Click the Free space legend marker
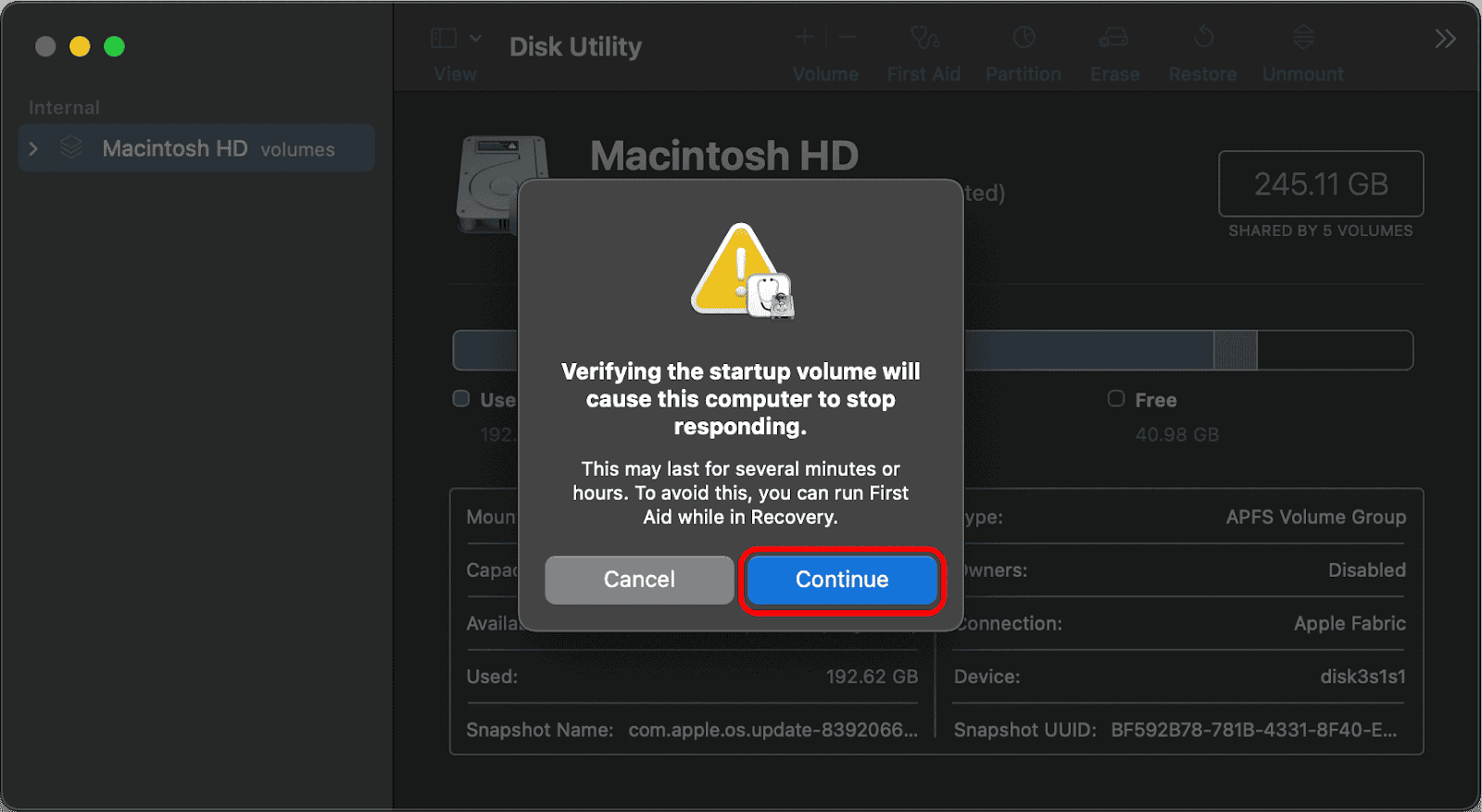This screenshot has width=1482, height=812. pos(1116,399)
